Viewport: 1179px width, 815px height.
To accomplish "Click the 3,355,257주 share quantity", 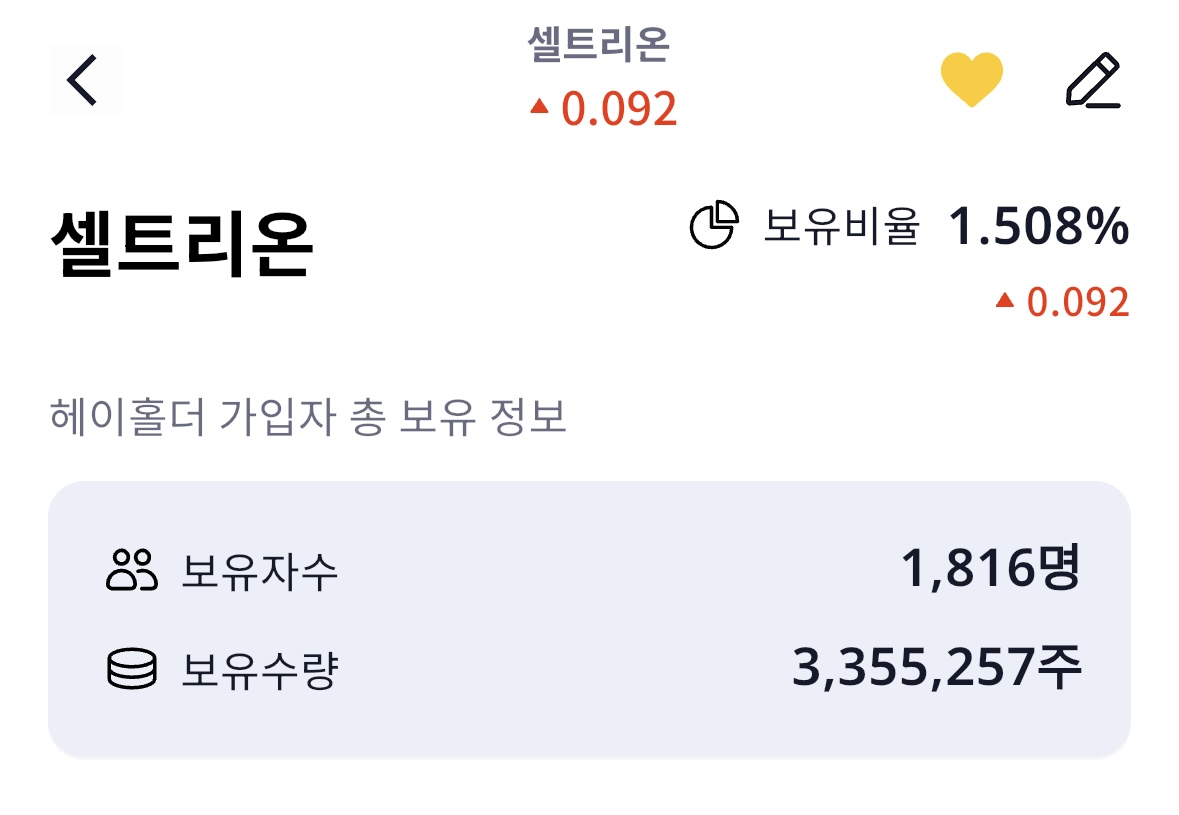I will pyautogui.click(x=936, y=668).
